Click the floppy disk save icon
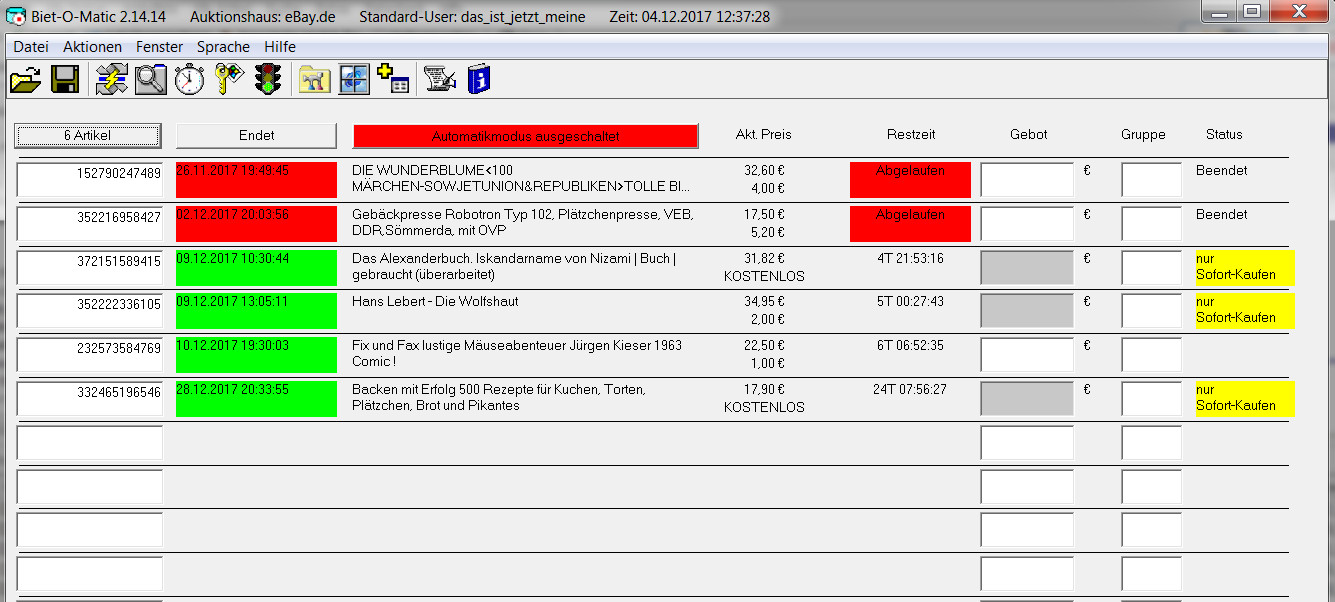 tap(65, 79)
